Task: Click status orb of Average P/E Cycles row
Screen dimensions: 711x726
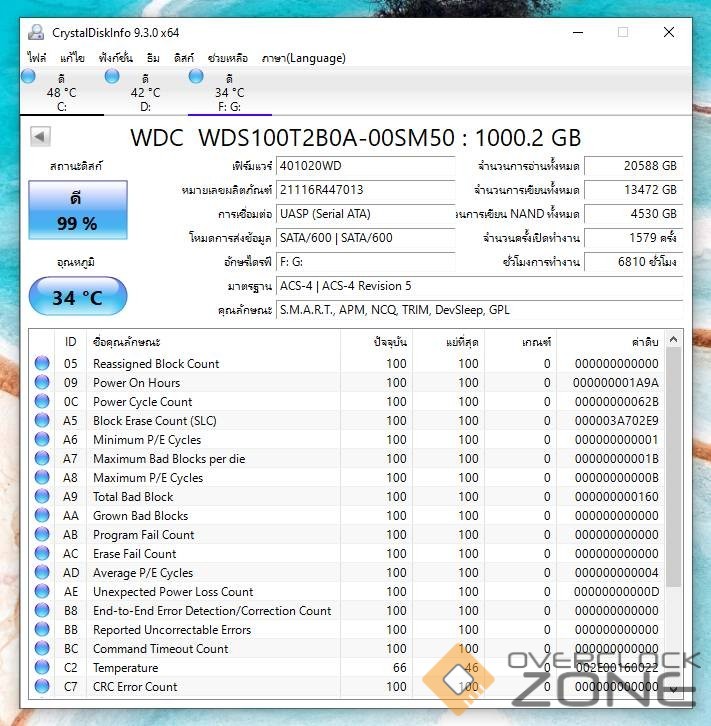Action: pos(42,572)
